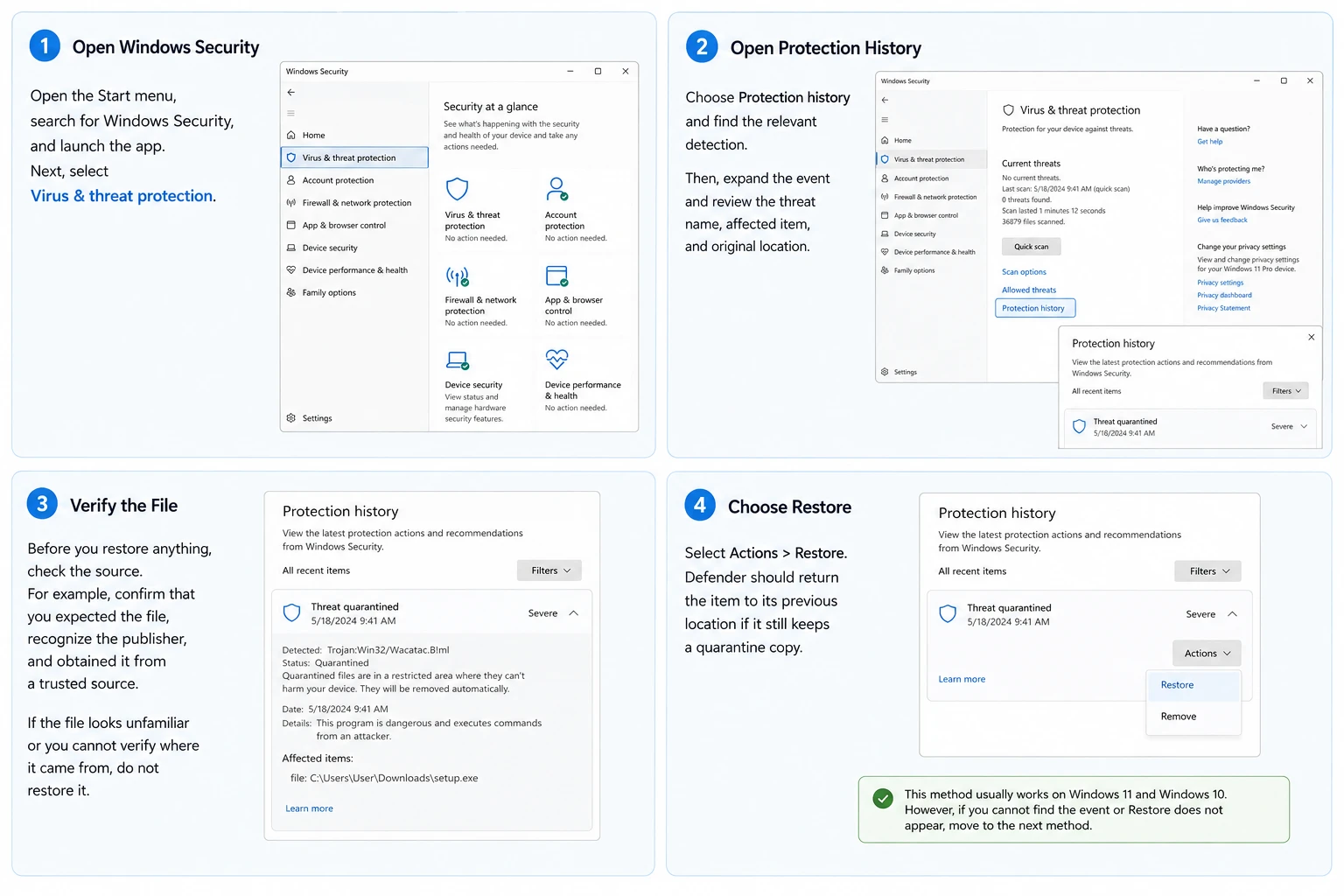1344x896 pixels.
Task: Open the Privacy dashboard link
Action: pos(1224,295)
